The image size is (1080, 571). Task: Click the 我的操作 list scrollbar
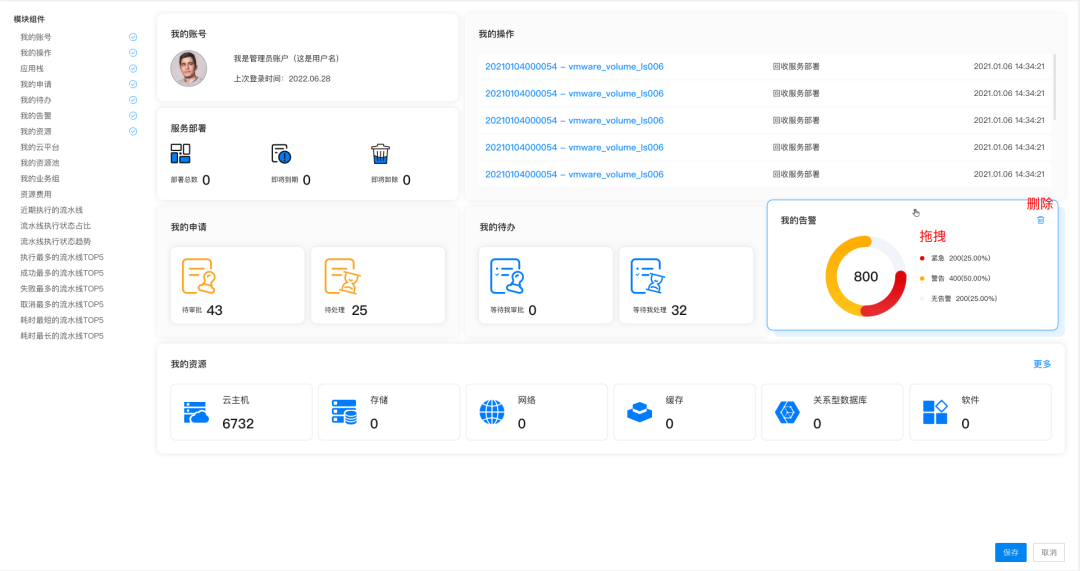pos(1055,87)
